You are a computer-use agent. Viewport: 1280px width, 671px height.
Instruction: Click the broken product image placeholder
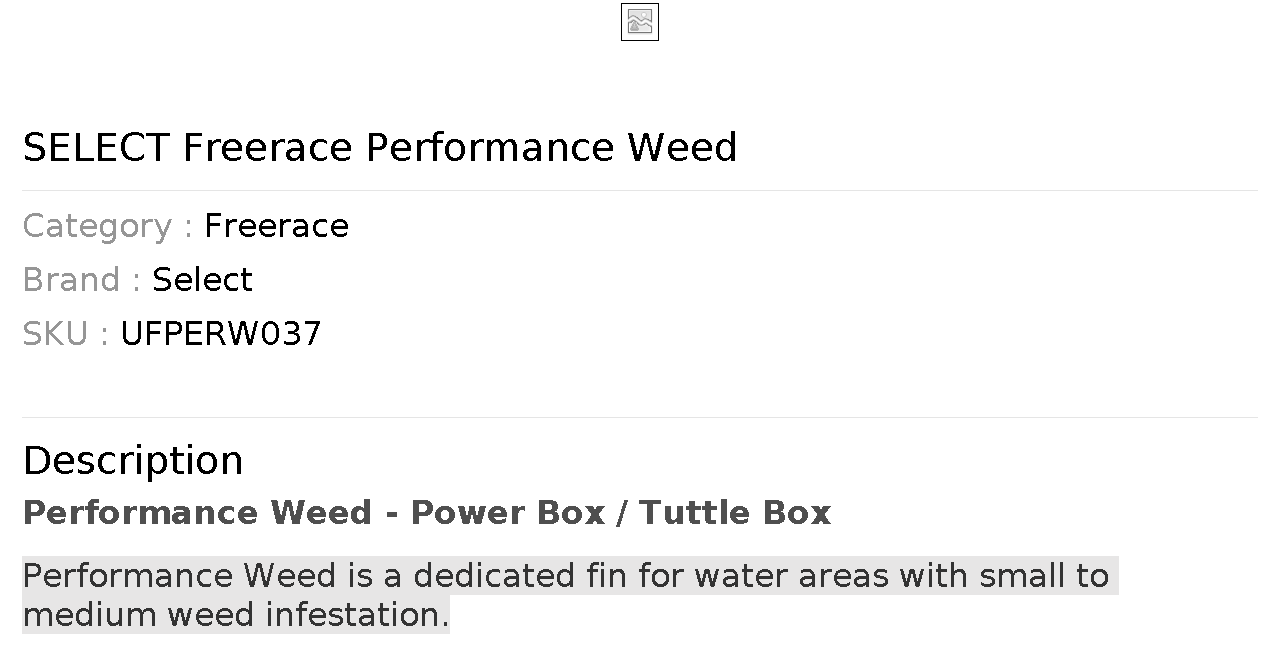pos(639,22)
